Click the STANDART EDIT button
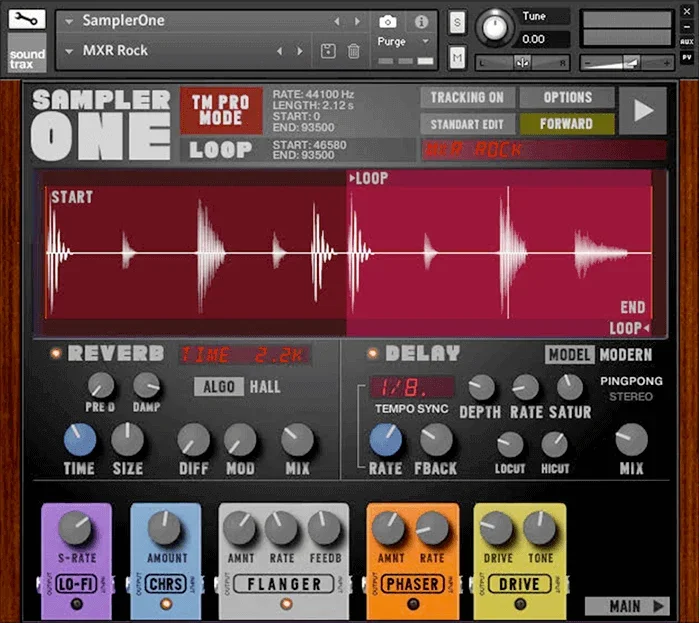This screenshot has height=623, width=699. tap(467, 124)
